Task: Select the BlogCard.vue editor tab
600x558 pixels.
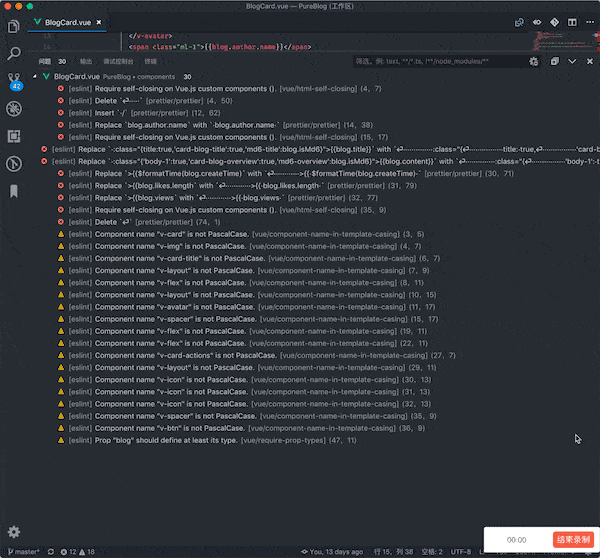Action: (x=67, y=23)
